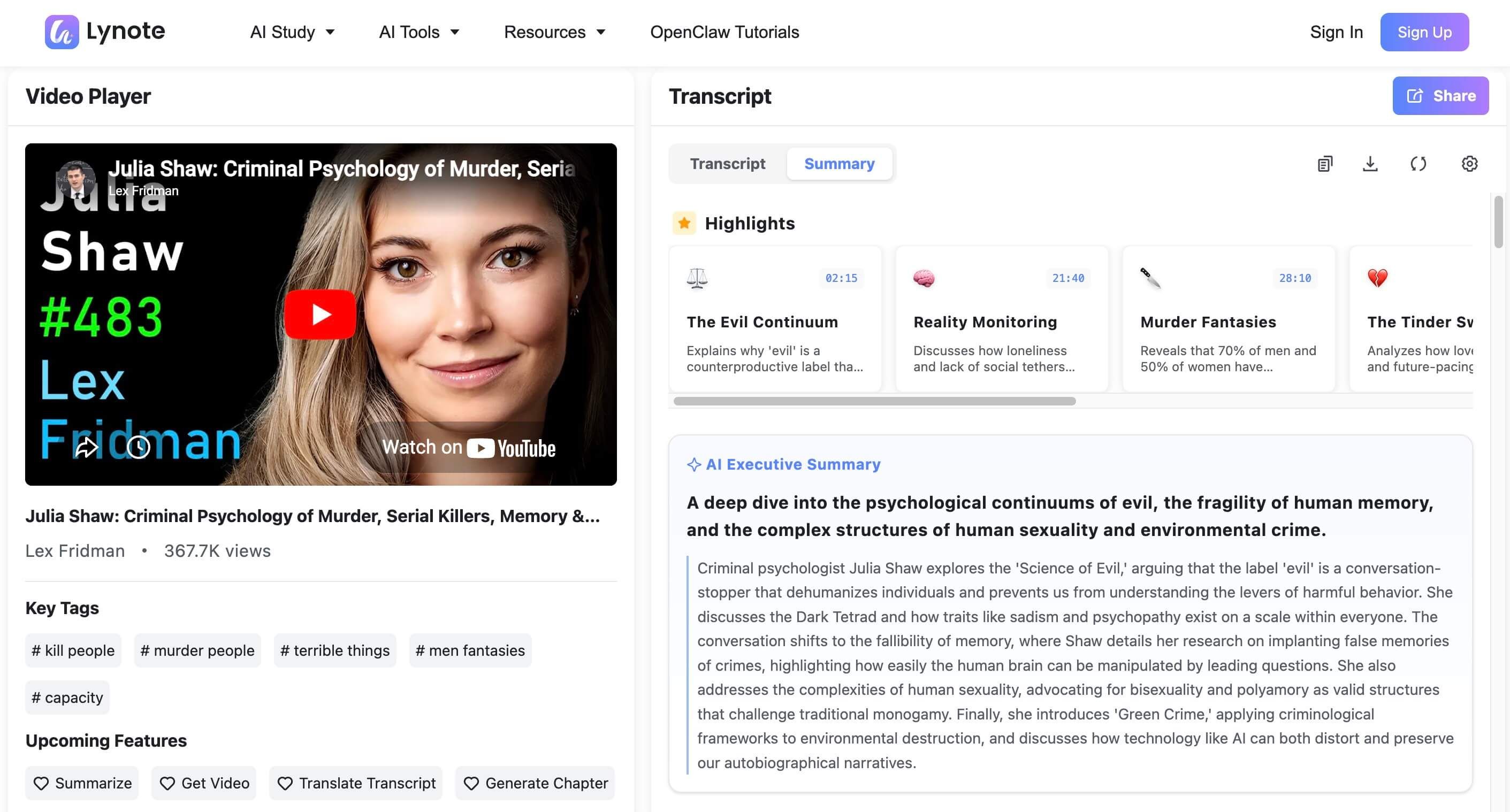The width and height of the screenshot is (1510, 812).
Task: Click the Lex Fridman channel name below video
Action: [75, 551]
